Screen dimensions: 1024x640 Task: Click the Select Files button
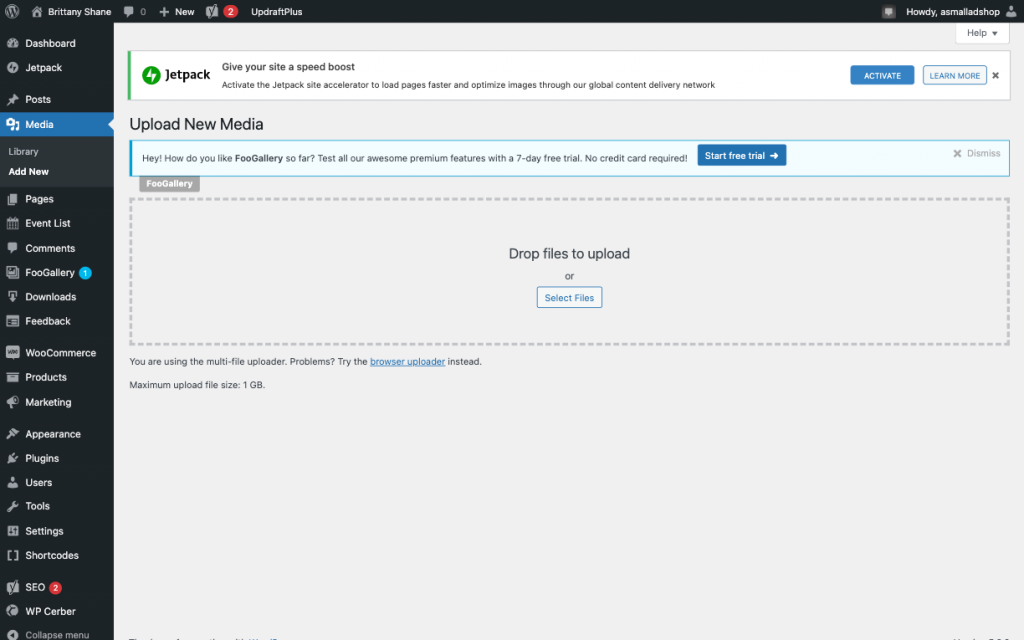[569, 298]
